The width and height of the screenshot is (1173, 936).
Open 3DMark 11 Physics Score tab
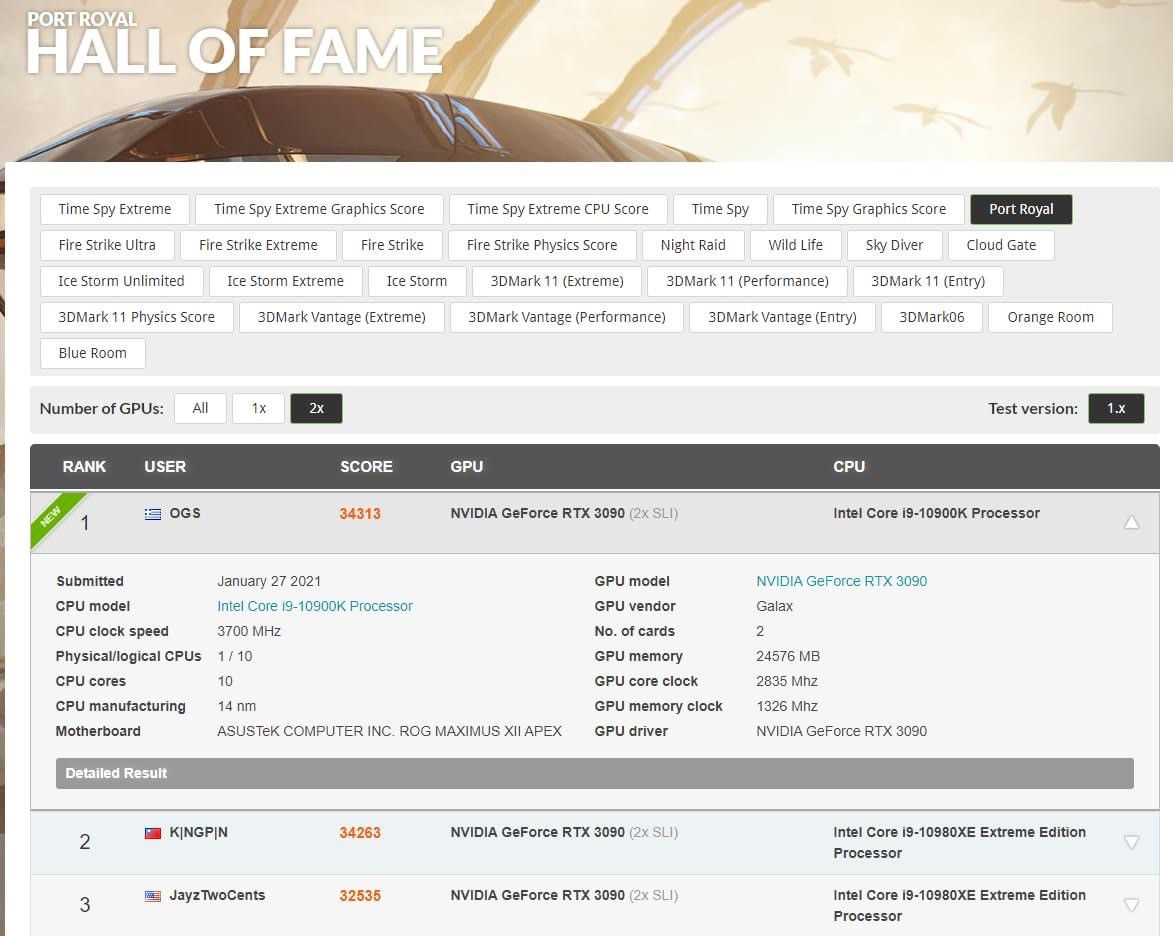pos(137,317)
